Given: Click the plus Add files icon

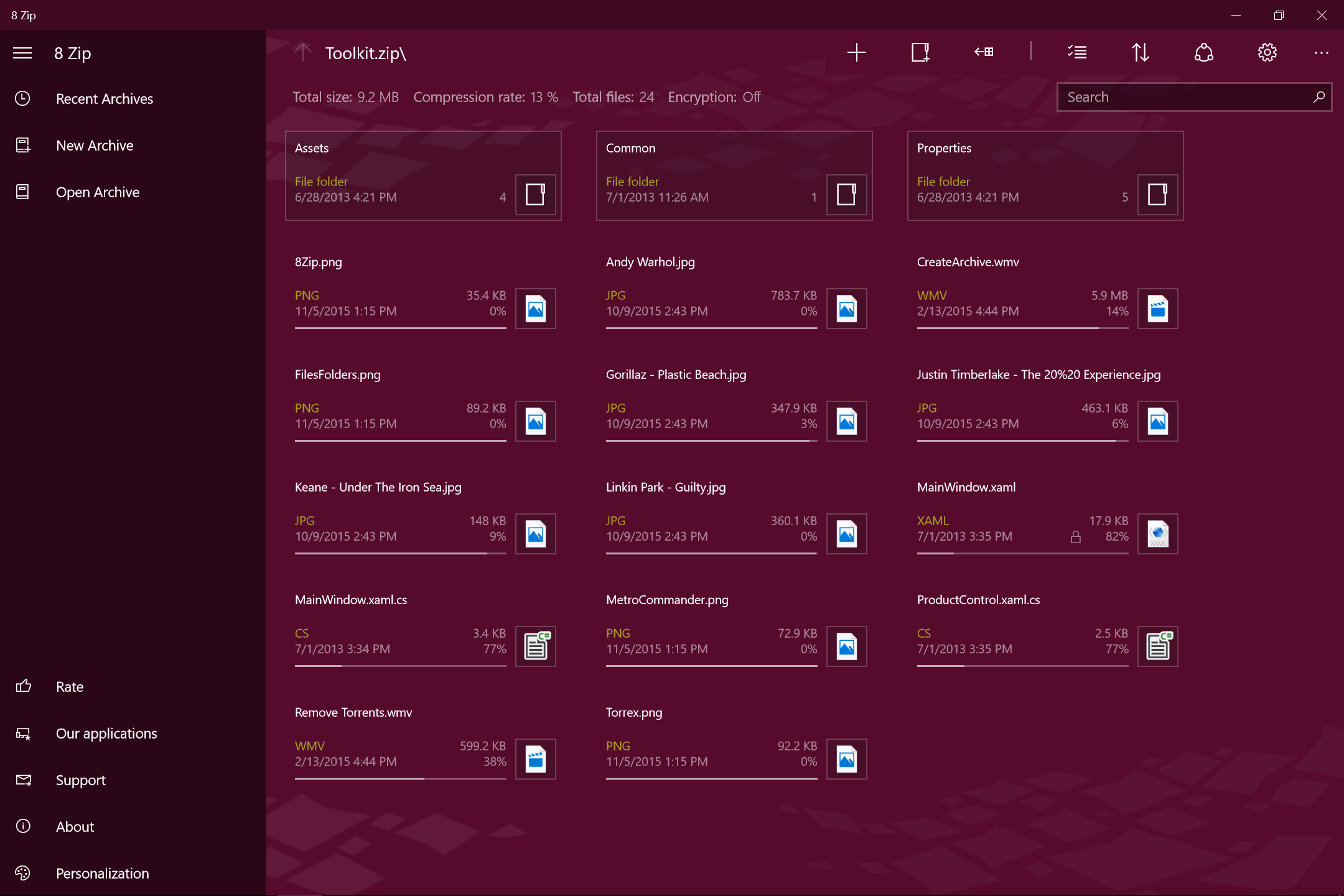Looking at the screenshot, I should point(857,52).
